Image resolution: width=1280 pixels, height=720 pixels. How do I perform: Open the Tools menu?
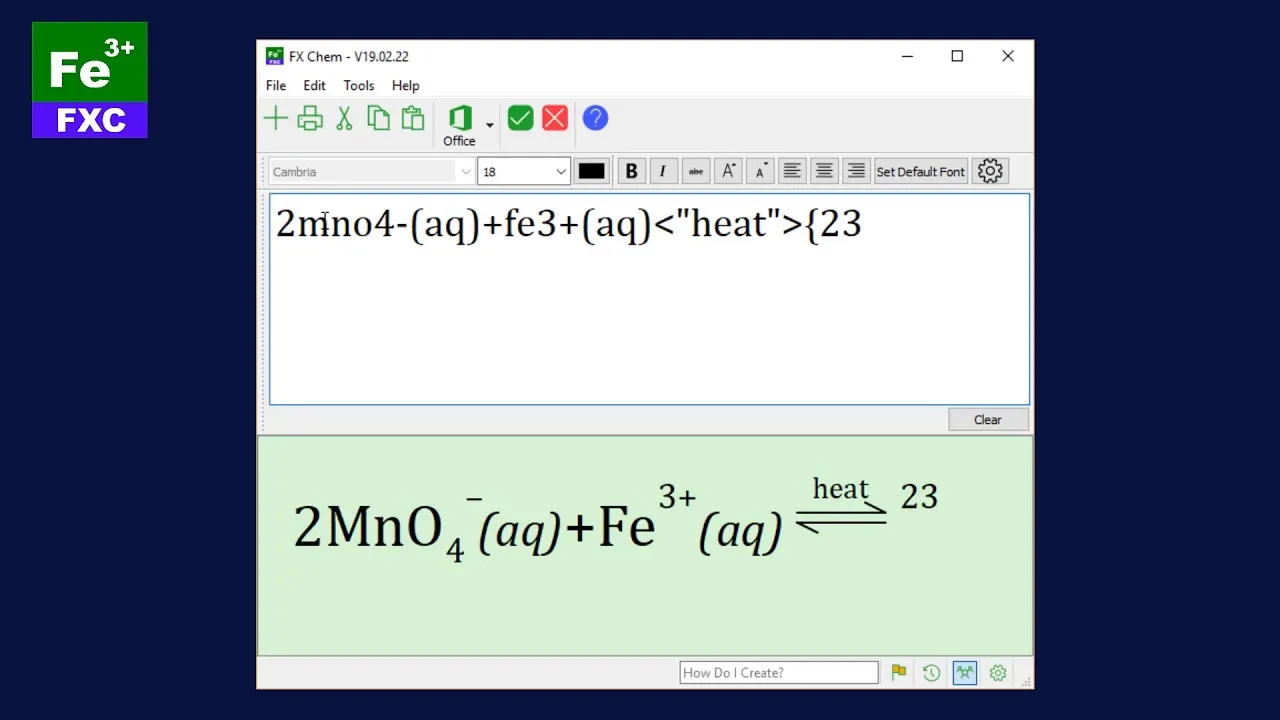359,86
